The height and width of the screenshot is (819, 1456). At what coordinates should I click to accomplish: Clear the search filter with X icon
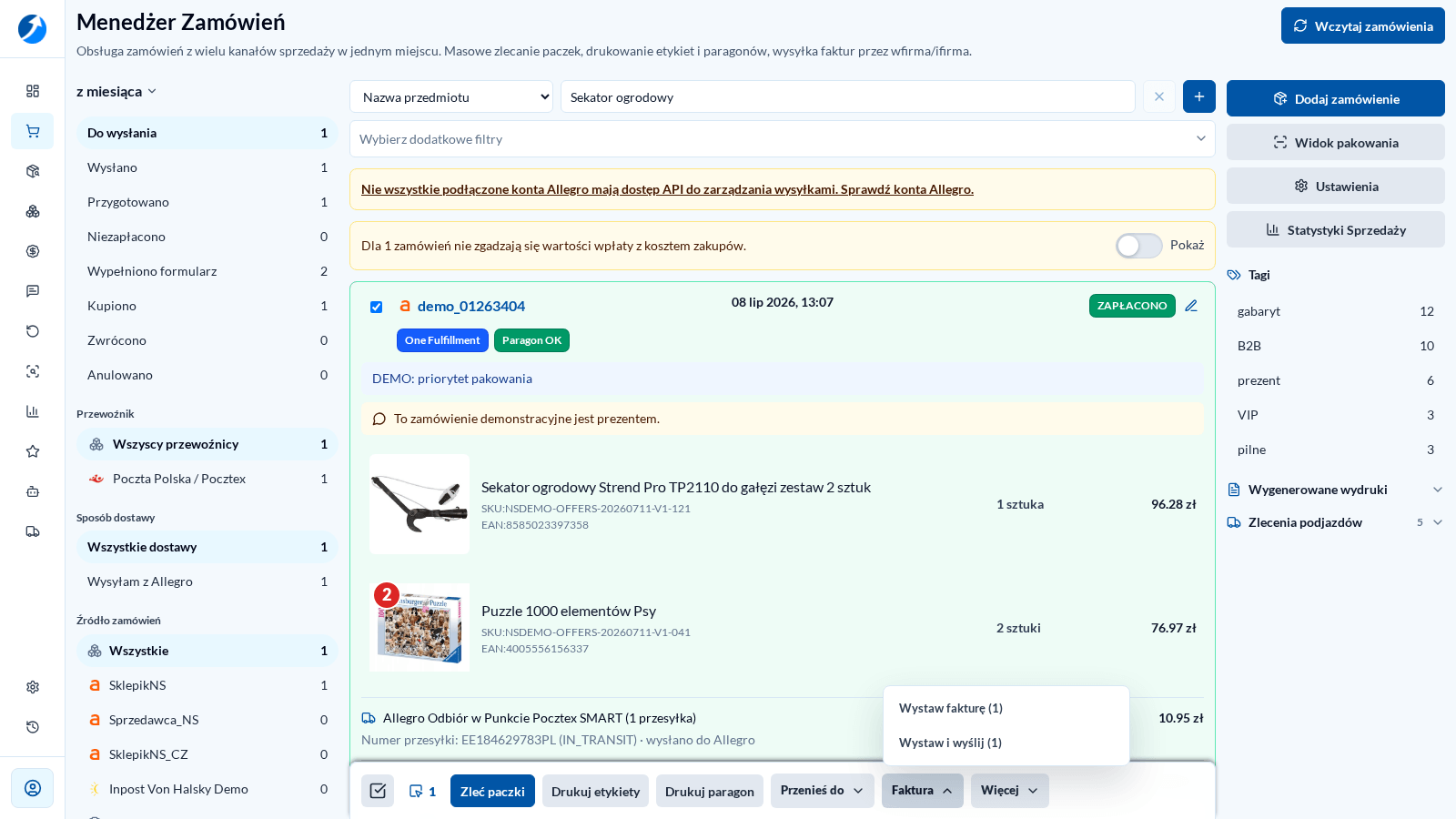(1159, 96)
